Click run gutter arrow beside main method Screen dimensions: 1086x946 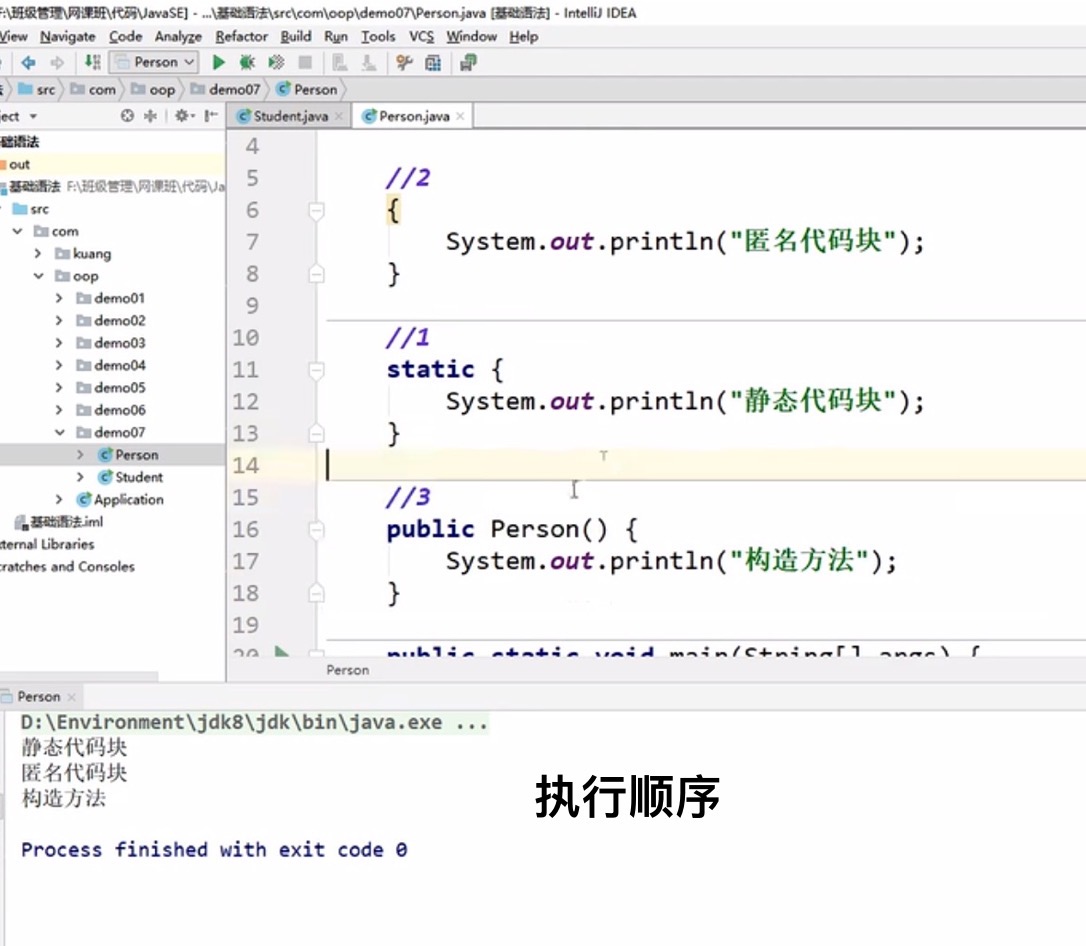(281, 652)
